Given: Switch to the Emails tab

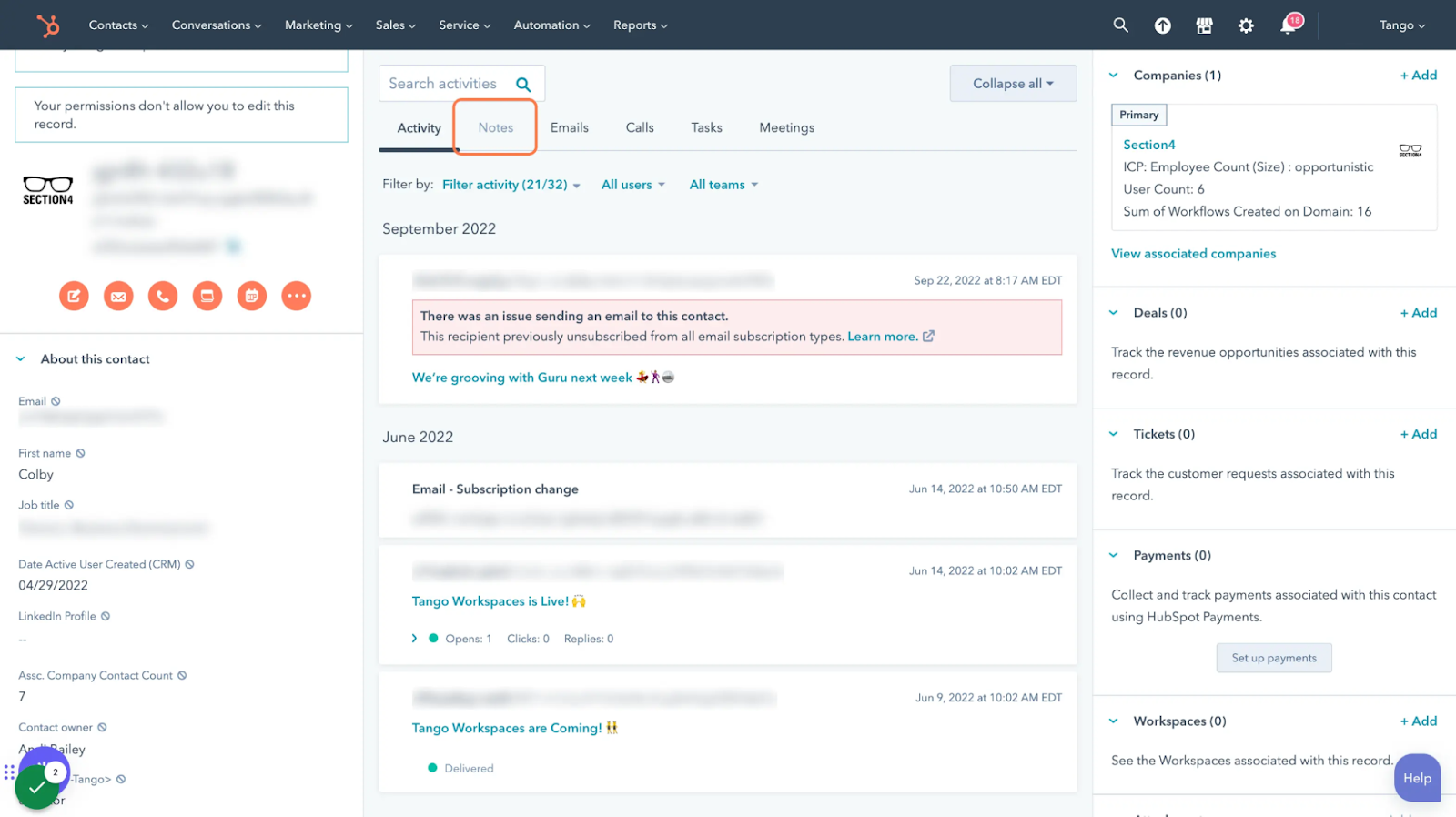Looking at the screenshot, I should pyautogui.click(x=570, y=128).
